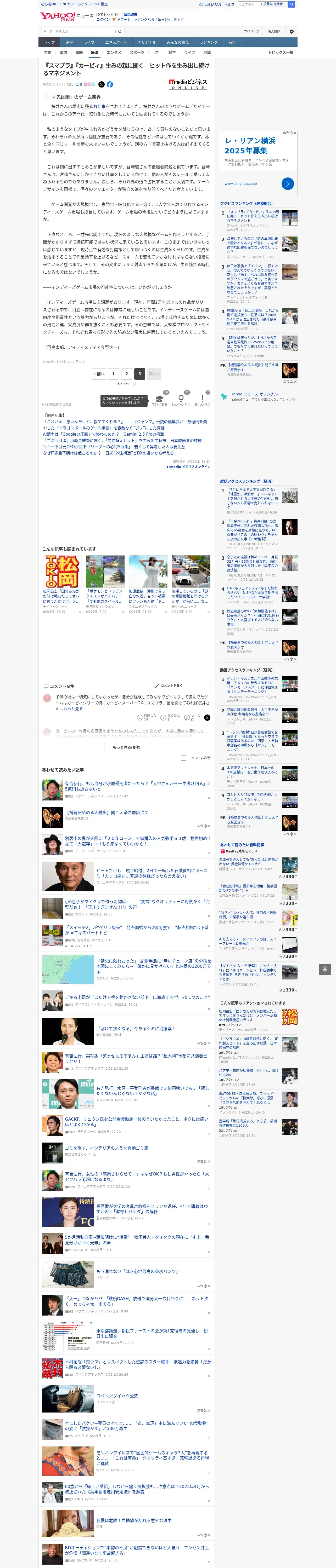Click 記事に関する報告 report icon link

pos(57,404)
